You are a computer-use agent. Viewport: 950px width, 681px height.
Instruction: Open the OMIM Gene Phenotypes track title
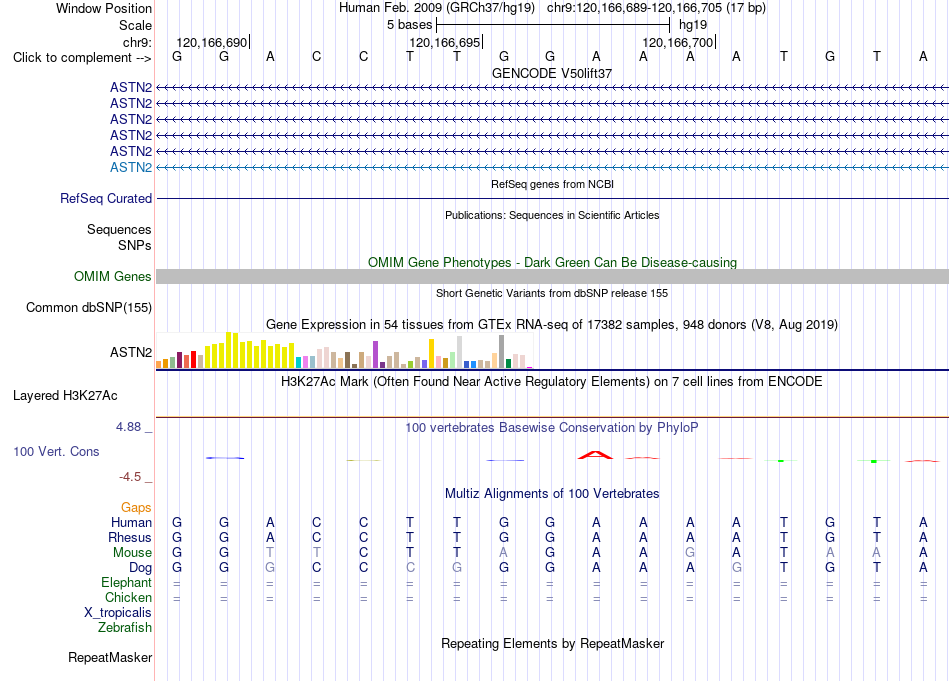[x=553, y=262]
